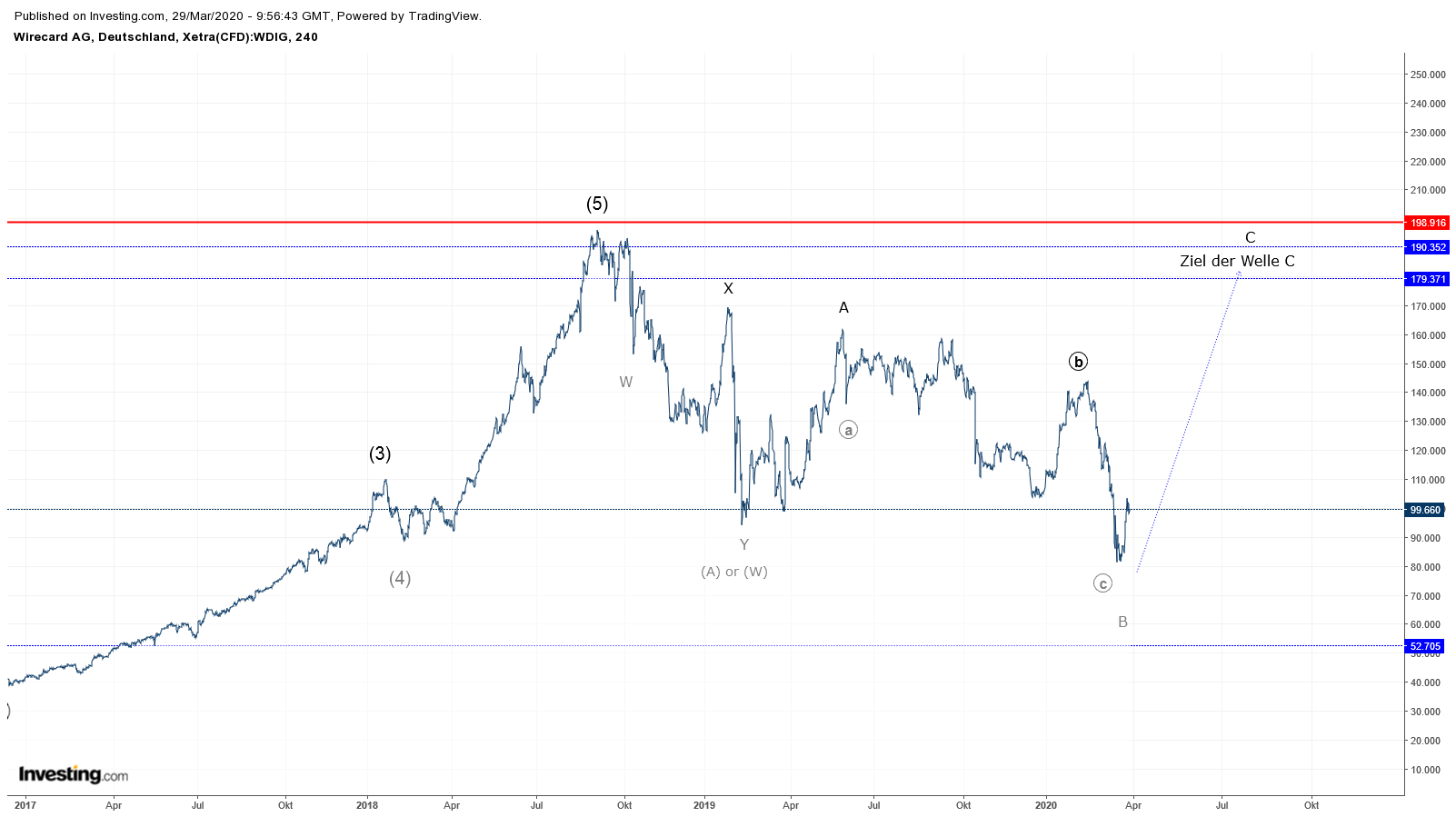Click the circled 'b' wave marker

1078,362
